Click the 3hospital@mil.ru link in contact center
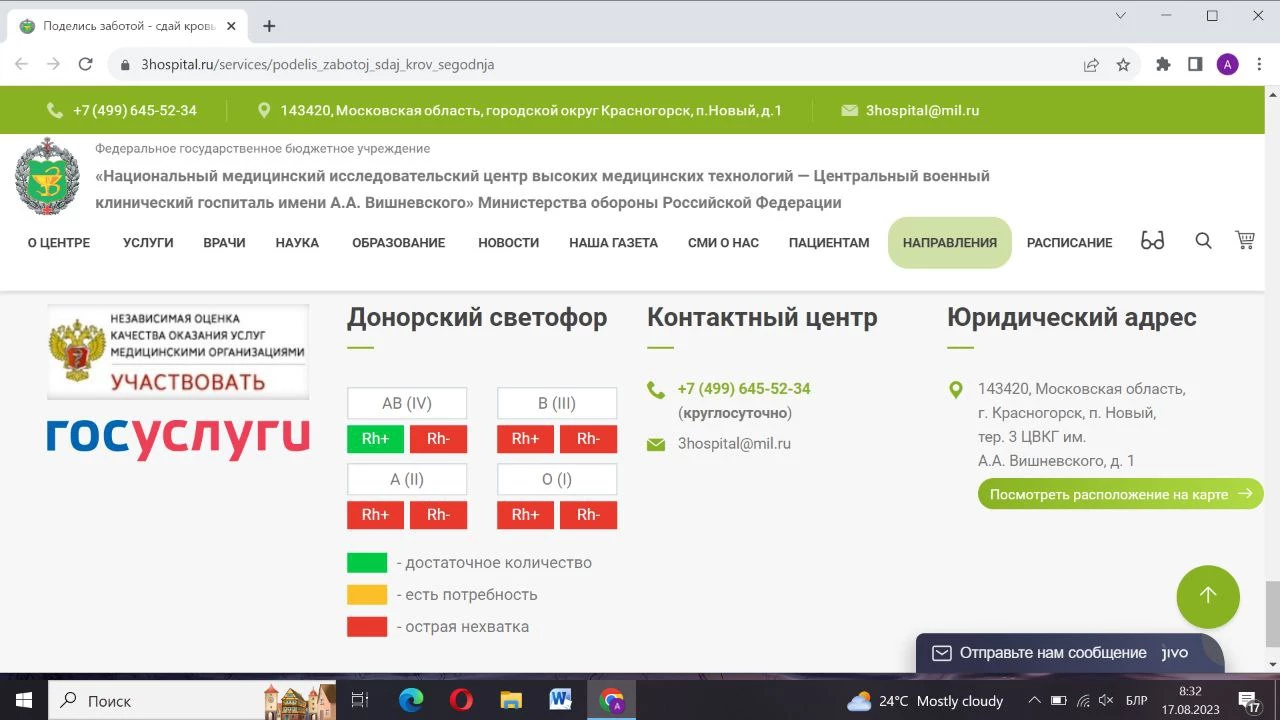Image resolution: width=1280 pixels, height=720 pixels. pyautogui.click(x=734, y=444)
